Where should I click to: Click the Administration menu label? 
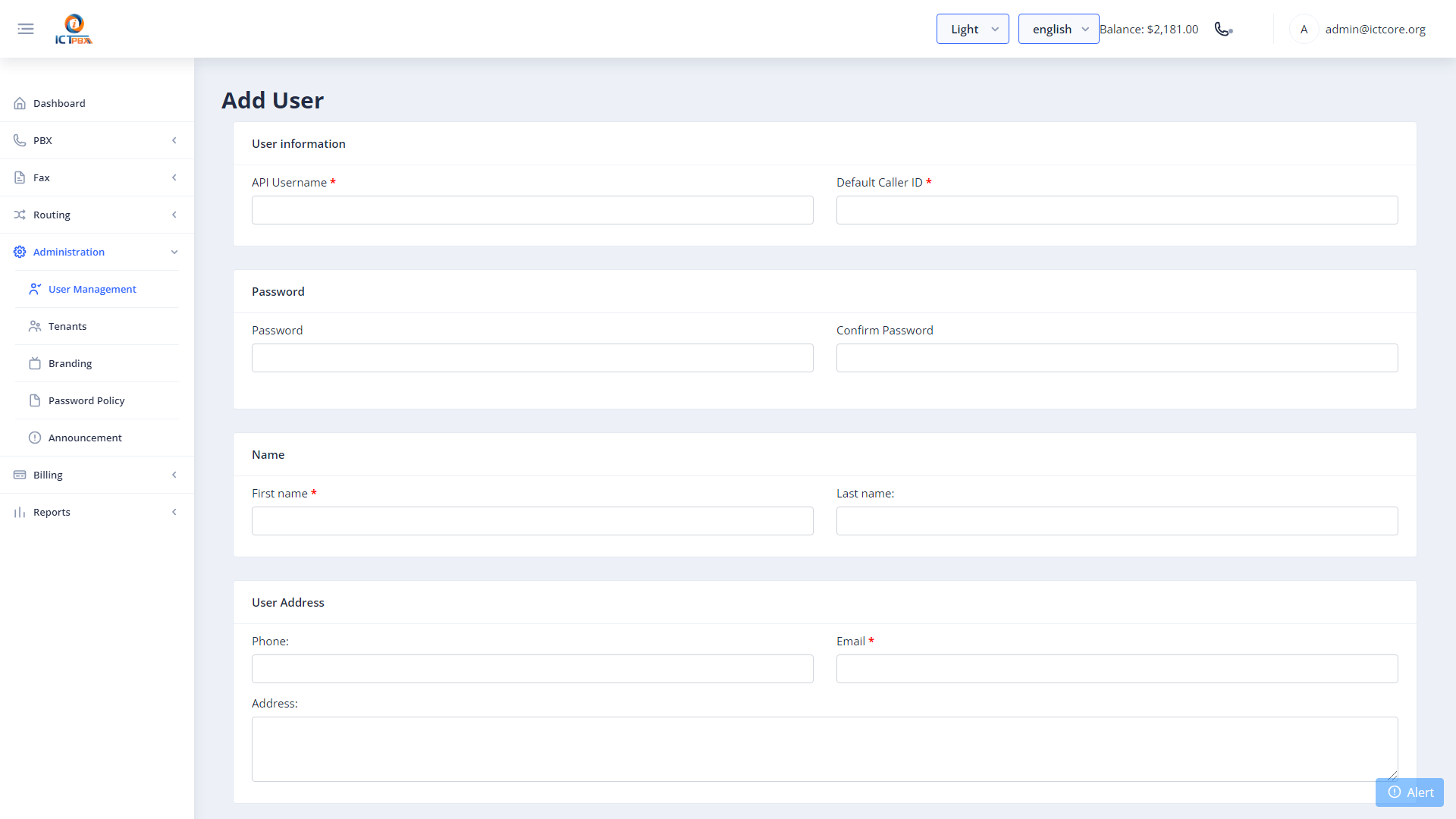coord(69,252)
